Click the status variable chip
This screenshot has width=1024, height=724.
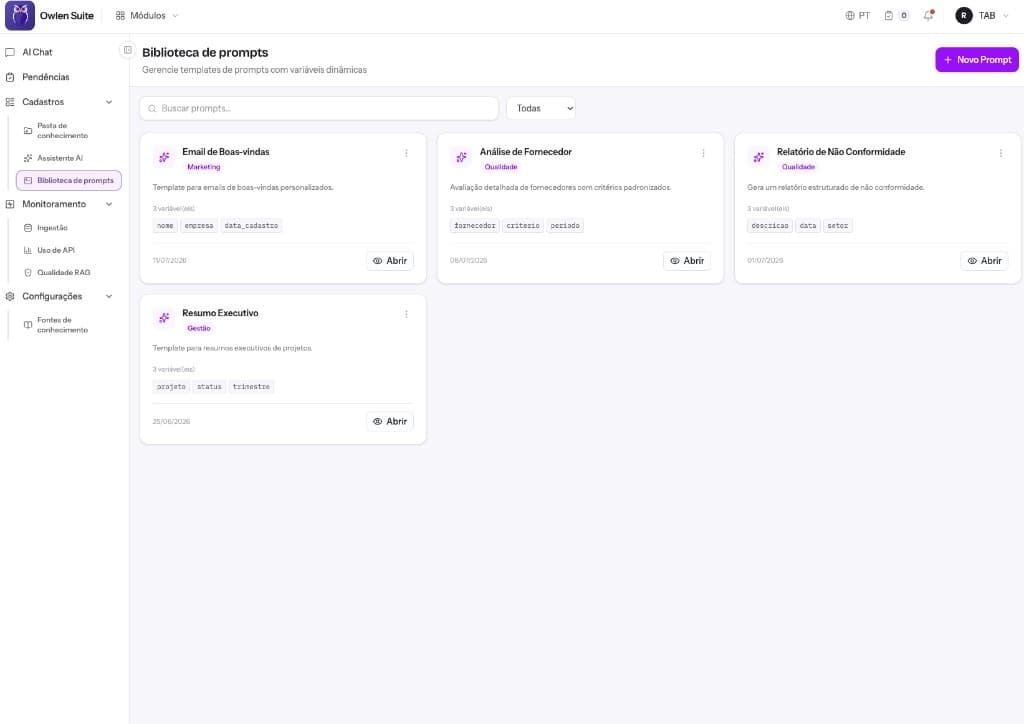click(209, 387)
